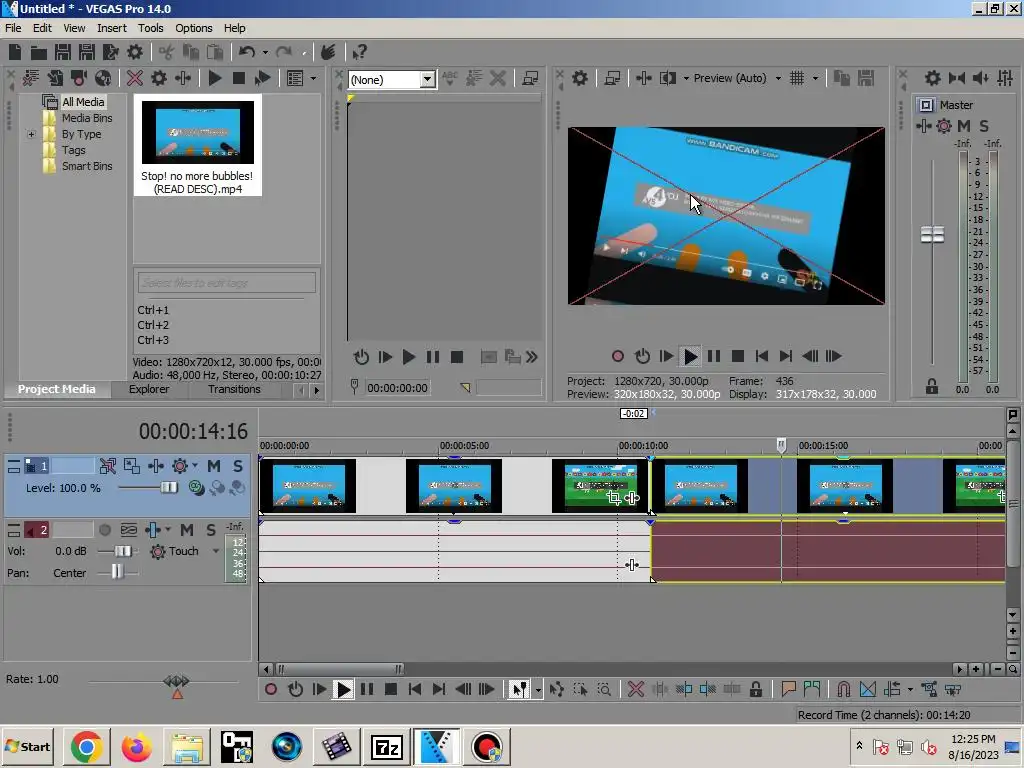Arm audio track 2 for record
1024x768 pixels.
(104, 530)
